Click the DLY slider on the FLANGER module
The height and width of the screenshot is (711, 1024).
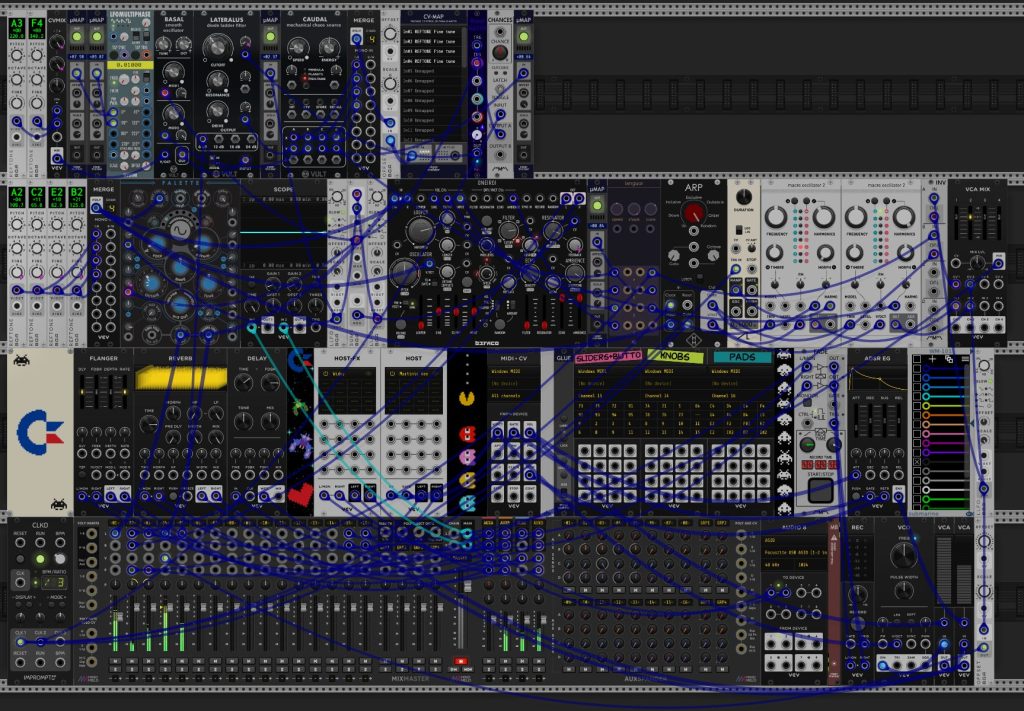(x=84, y=392)
